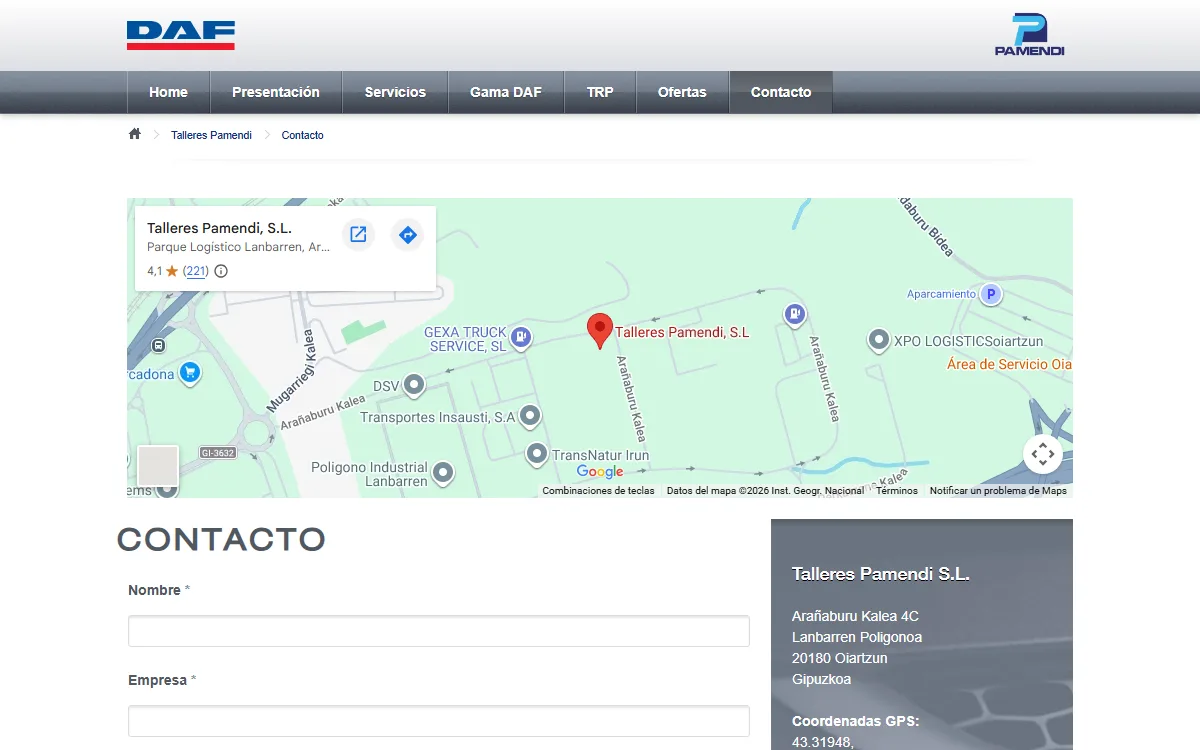Click the bus stop icon on map
Screen dimensions: 1200x750
tap(158, 345)
